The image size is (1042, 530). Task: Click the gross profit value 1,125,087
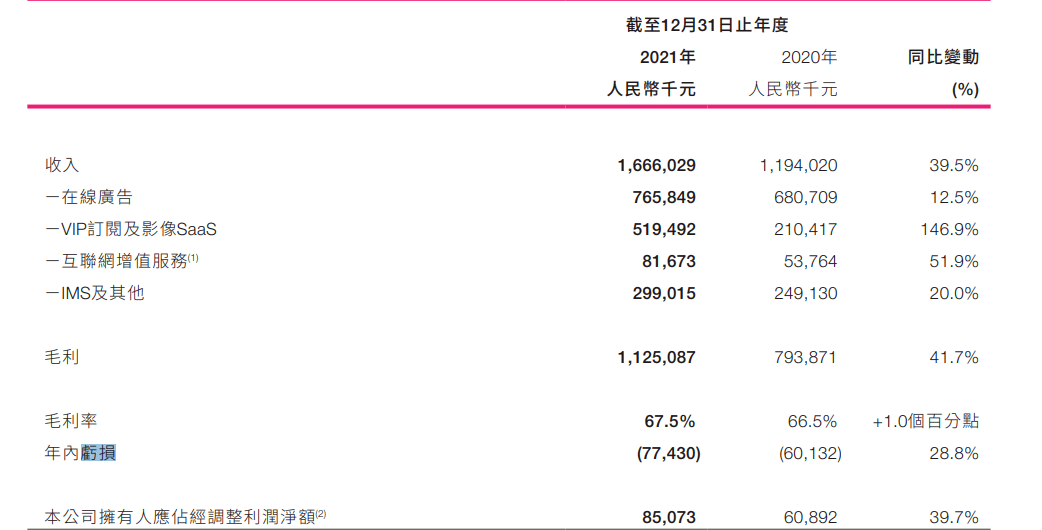pos(657,357)
